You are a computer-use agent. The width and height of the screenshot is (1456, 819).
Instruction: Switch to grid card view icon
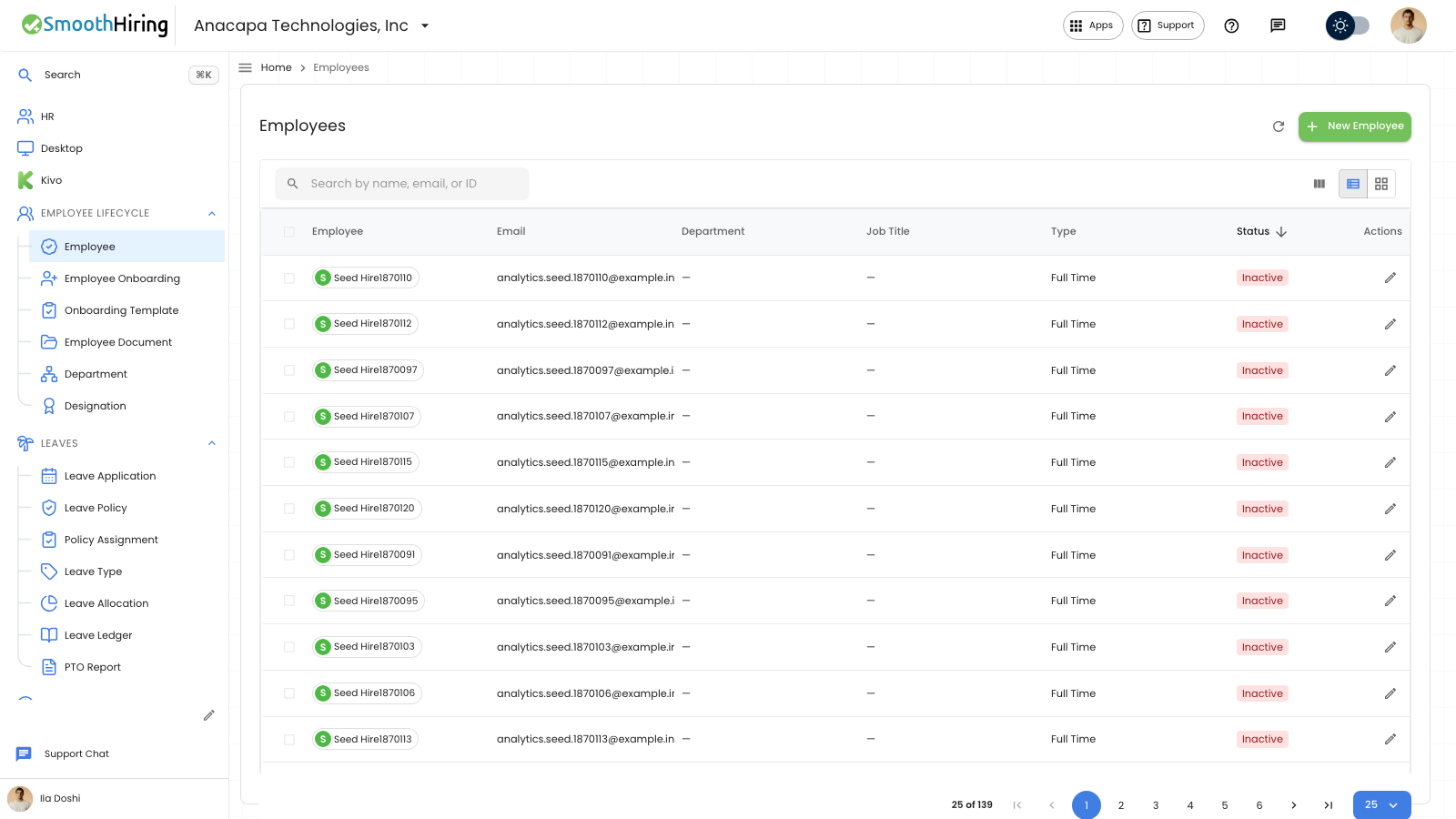(1381, 184)
